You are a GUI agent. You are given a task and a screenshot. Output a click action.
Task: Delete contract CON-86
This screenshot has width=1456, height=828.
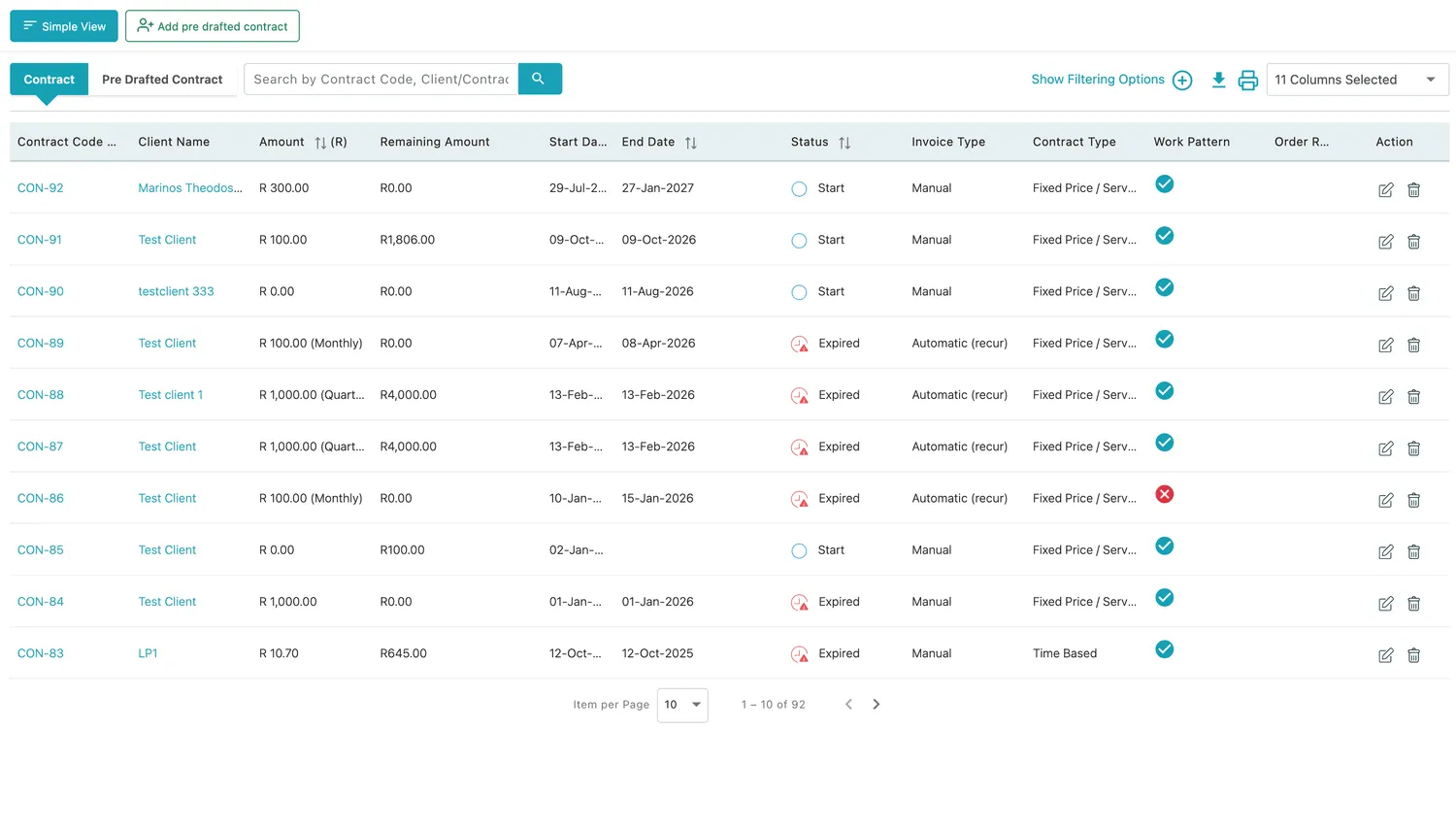tap(1413, 500)
